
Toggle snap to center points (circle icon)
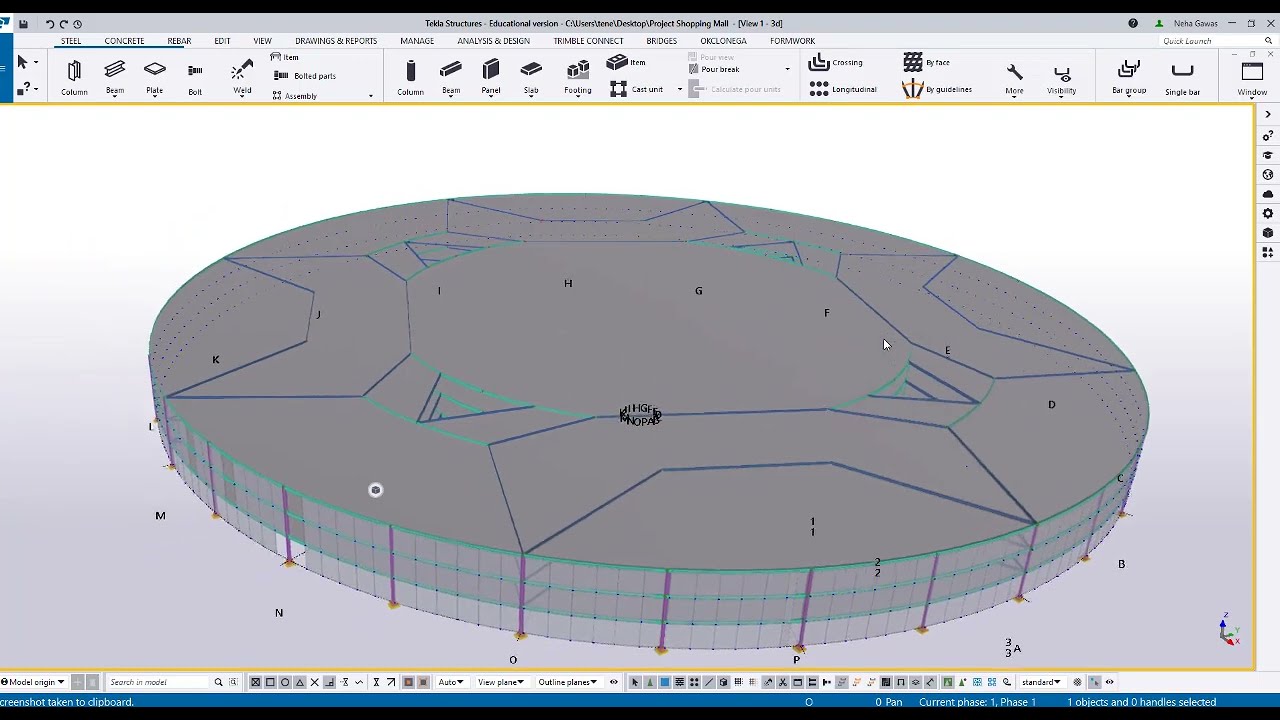pyautogui.click(x=285, y=682)
